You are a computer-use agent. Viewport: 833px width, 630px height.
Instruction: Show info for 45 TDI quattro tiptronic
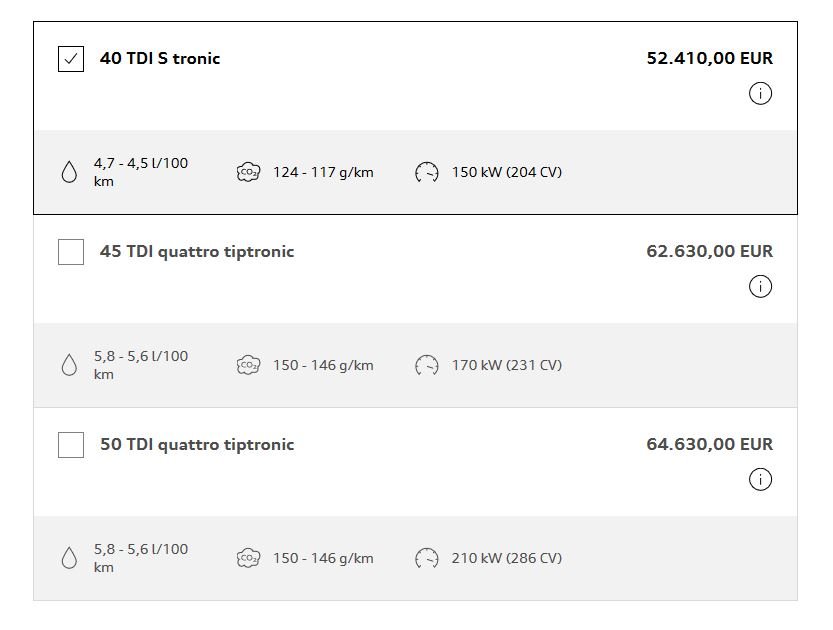(760, 286)
